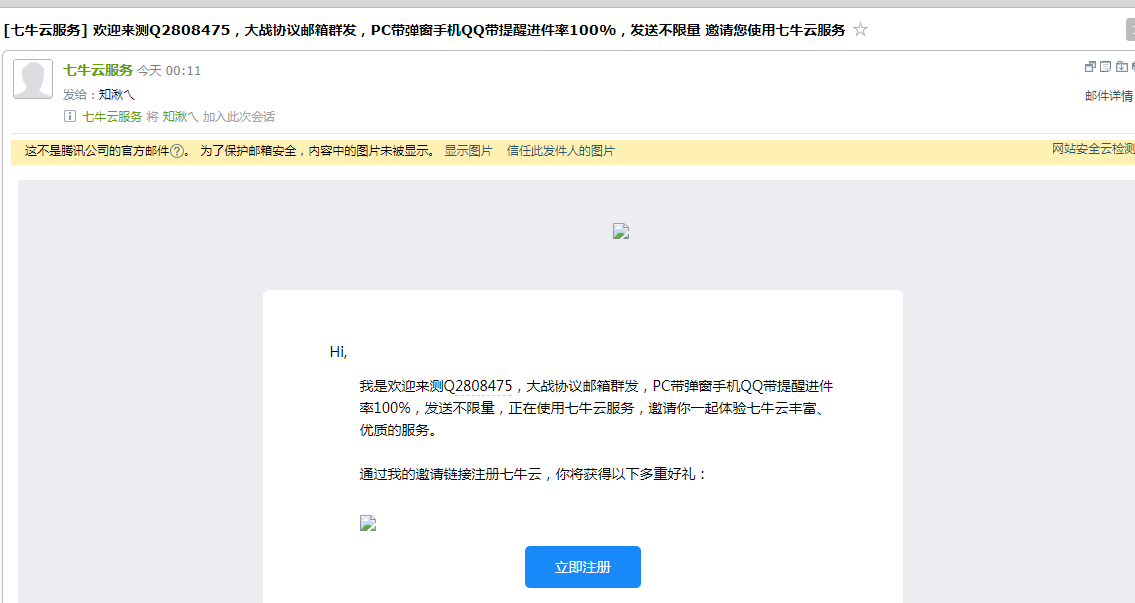
Task: Open the sender avatar picture
Action: [x=33, y=79]
